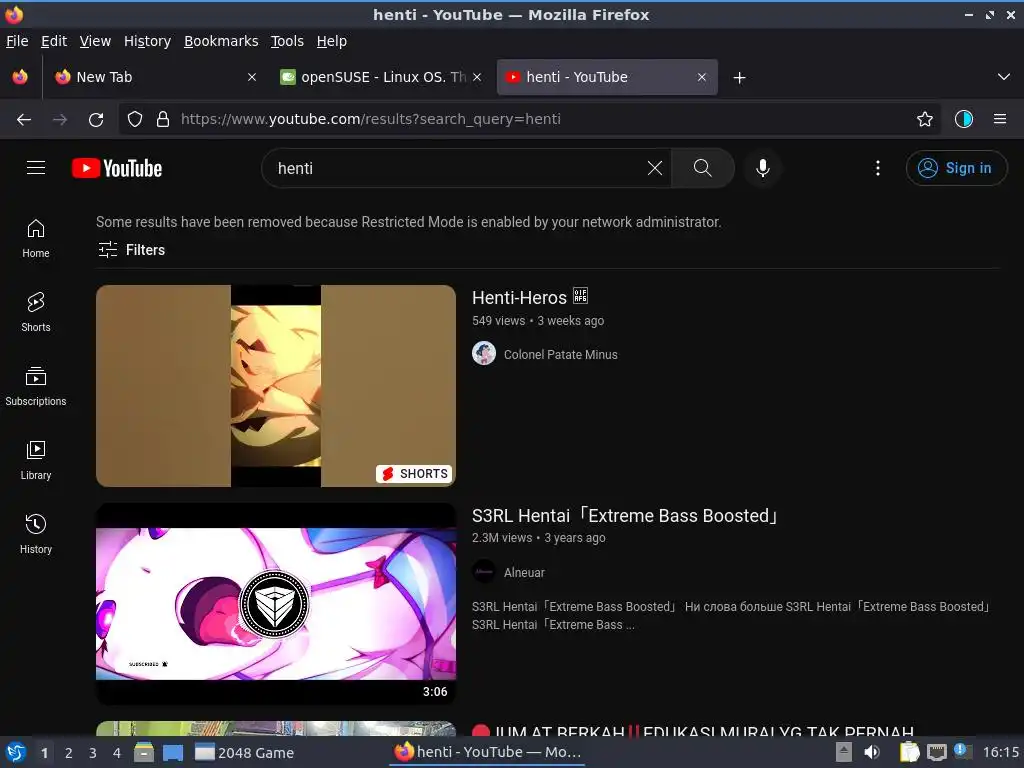Screen dimensions: 1024x768
Task: Switch to virtual desktop 4
Action: (117, 753)
